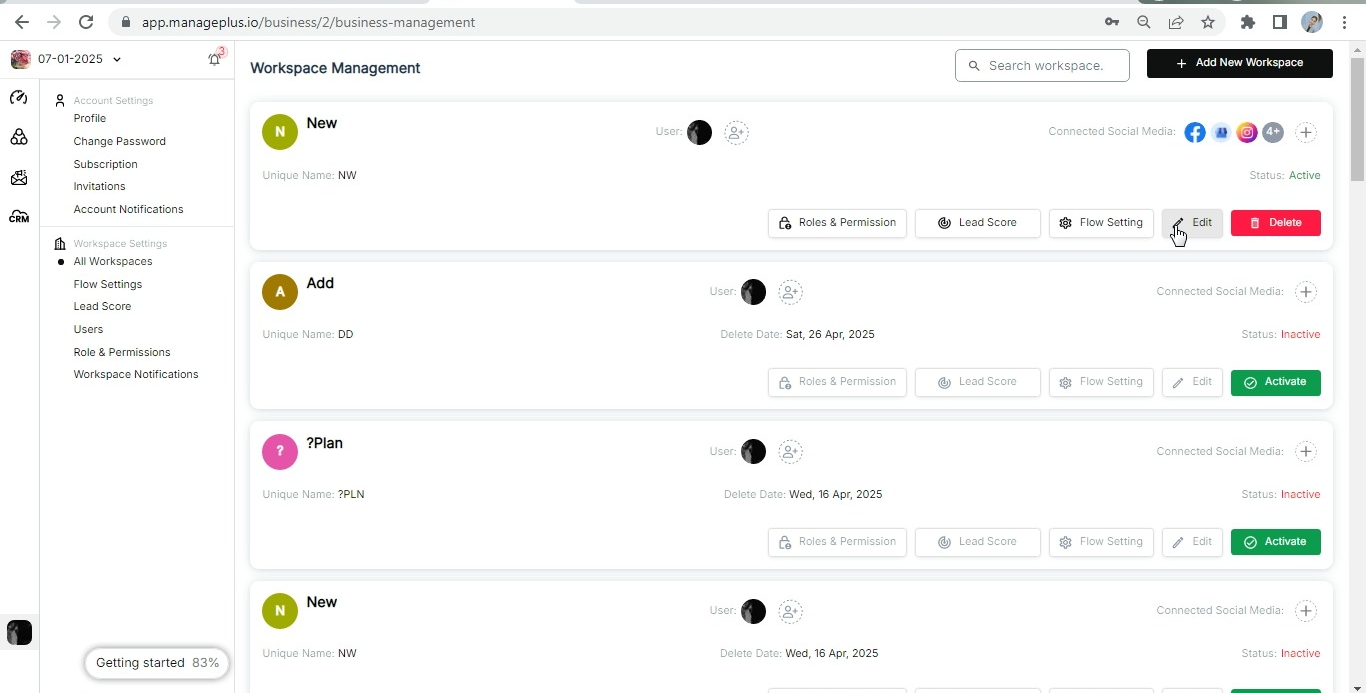Add a user to the ?Plan workspace
Screen dimensions: 1366x693
tap(790, 452)
